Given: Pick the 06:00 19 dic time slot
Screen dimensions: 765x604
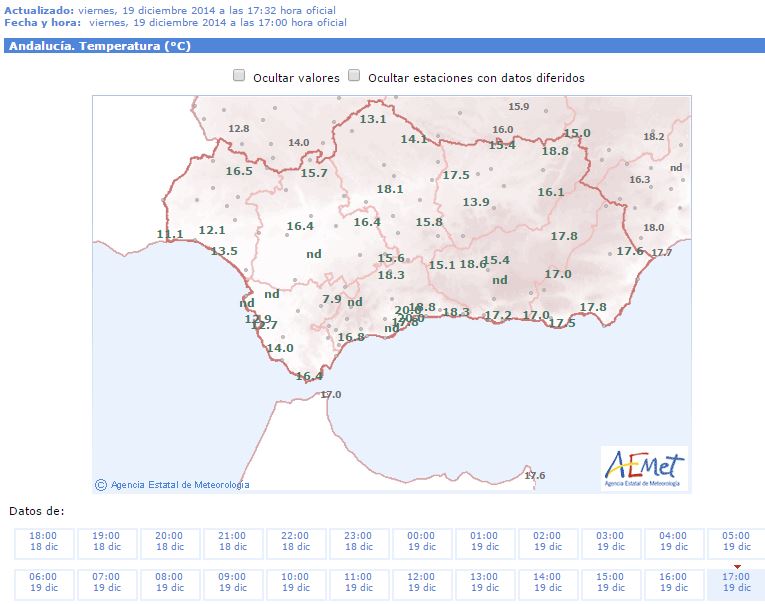Looking at the screenshot, I should tap(43, 583).
